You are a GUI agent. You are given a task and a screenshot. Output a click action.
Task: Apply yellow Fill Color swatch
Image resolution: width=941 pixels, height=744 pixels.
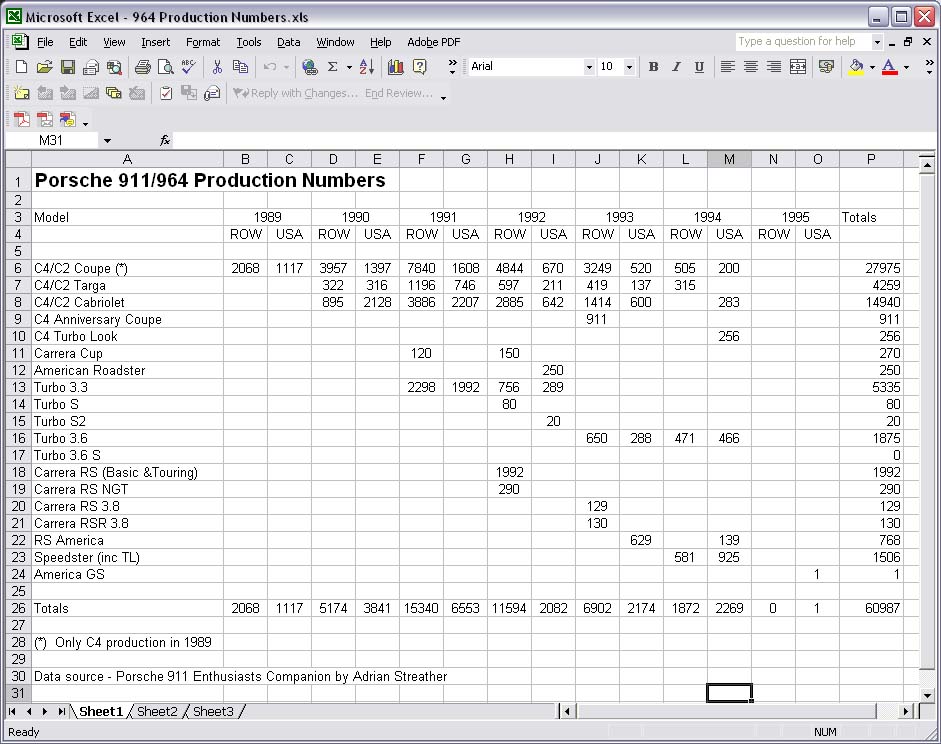856,67
